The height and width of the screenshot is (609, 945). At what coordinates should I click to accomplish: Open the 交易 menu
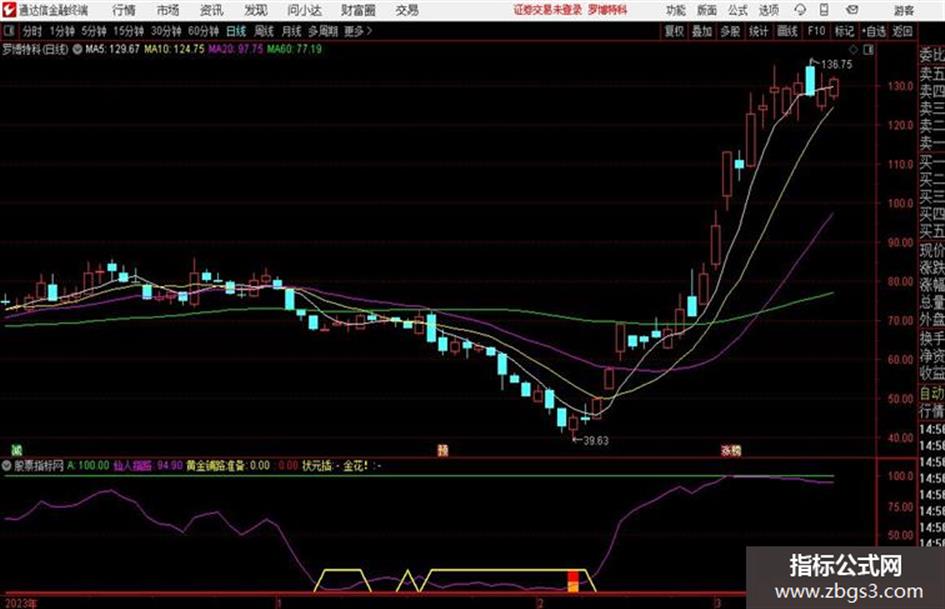(x=407, y=10)
